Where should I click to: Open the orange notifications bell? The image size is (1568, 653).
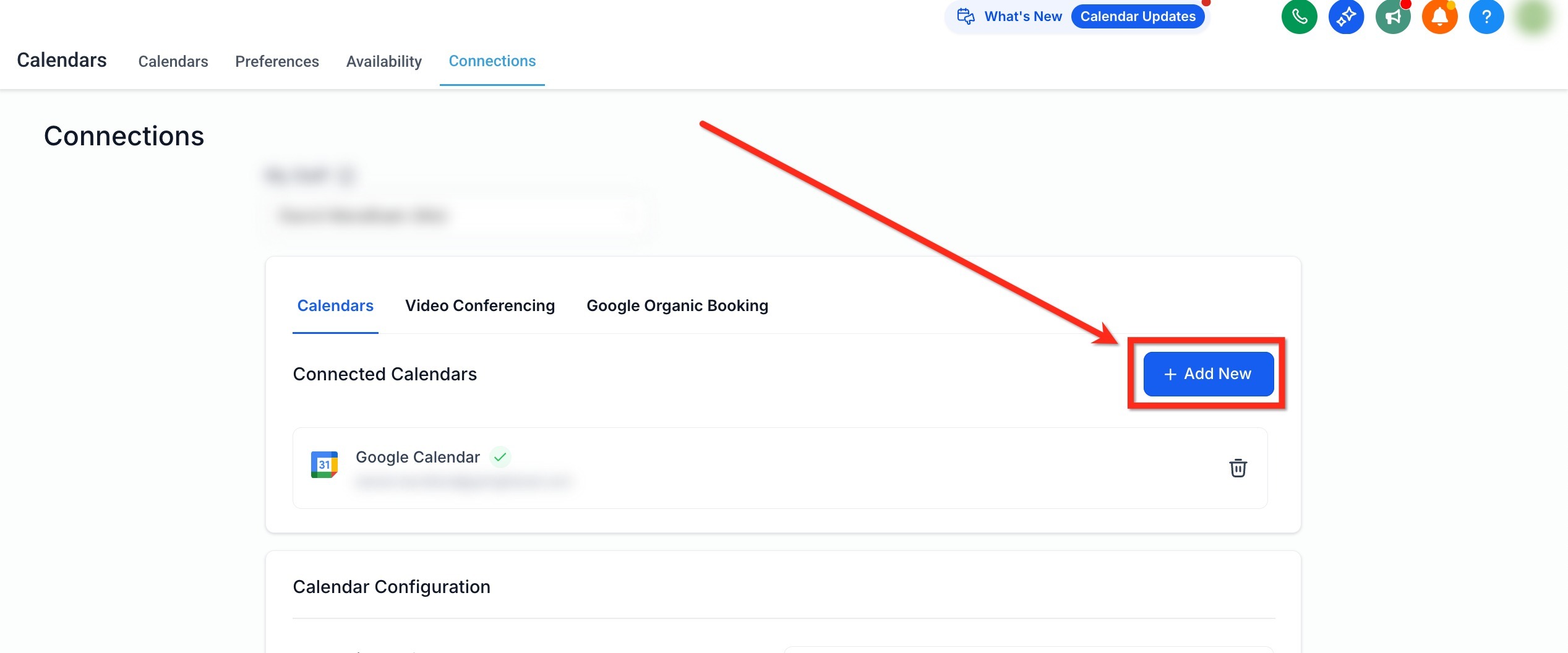pyautogui.click(x=1439, y=17)
